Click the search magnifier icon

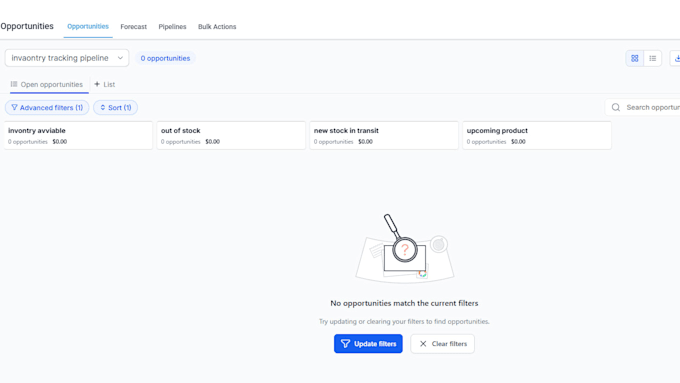[x=616, y=108]
